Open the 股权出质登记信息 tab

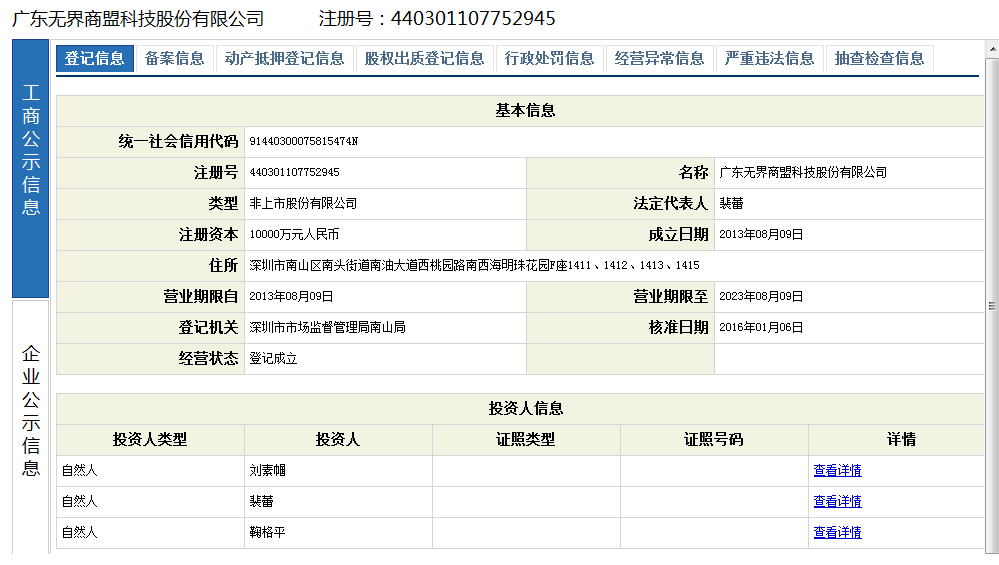tap(424, 59)
